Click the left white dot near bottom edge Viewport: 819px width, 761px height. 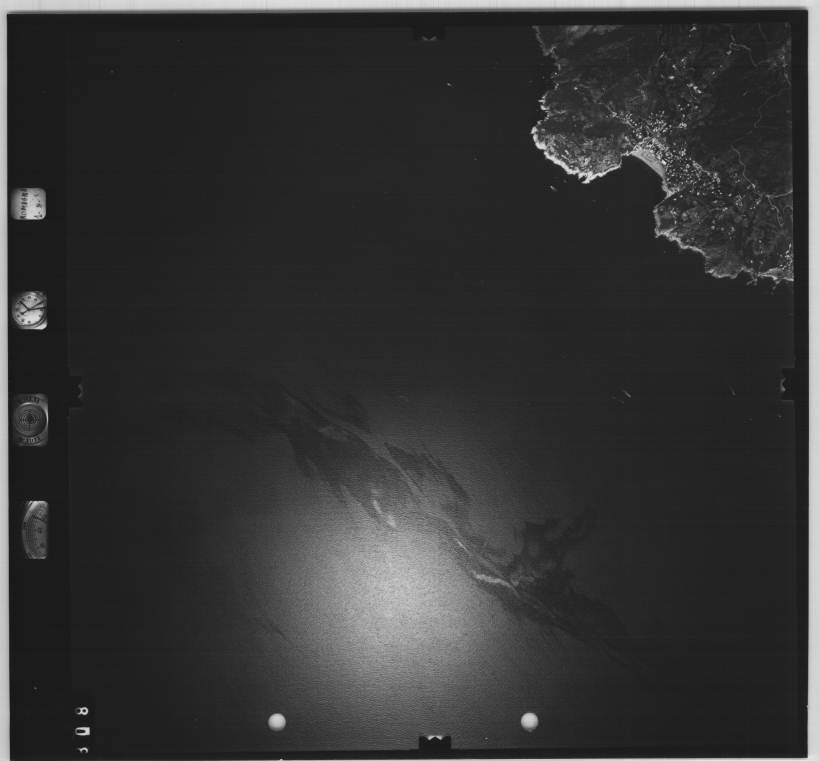point(277,721)
